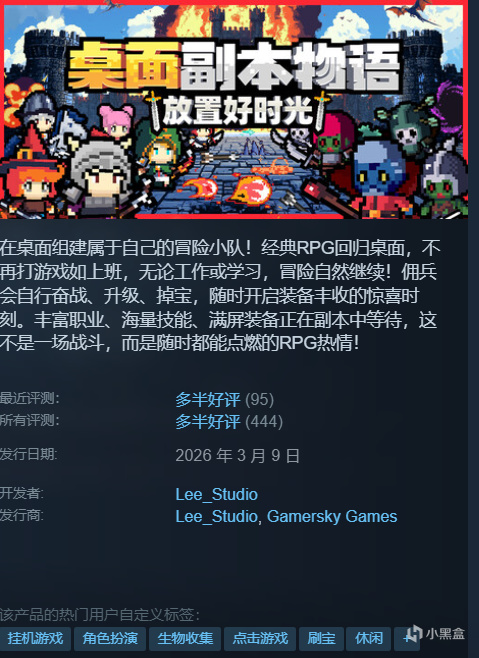Select the 点击游戏 tag
Viewport: 479px width, 658px height.
pyautogui.click(x=260, y=639)
